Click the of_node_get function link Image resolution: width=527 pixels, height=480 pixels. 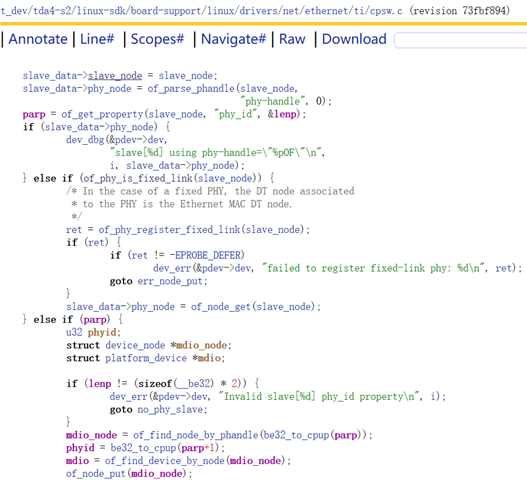[x=221, y=307]
